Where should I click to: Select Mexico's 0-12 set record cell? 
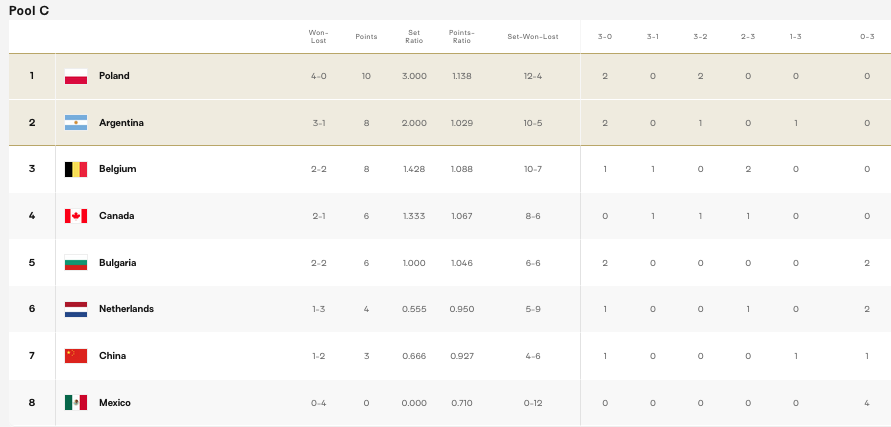(x=532, y=403)
